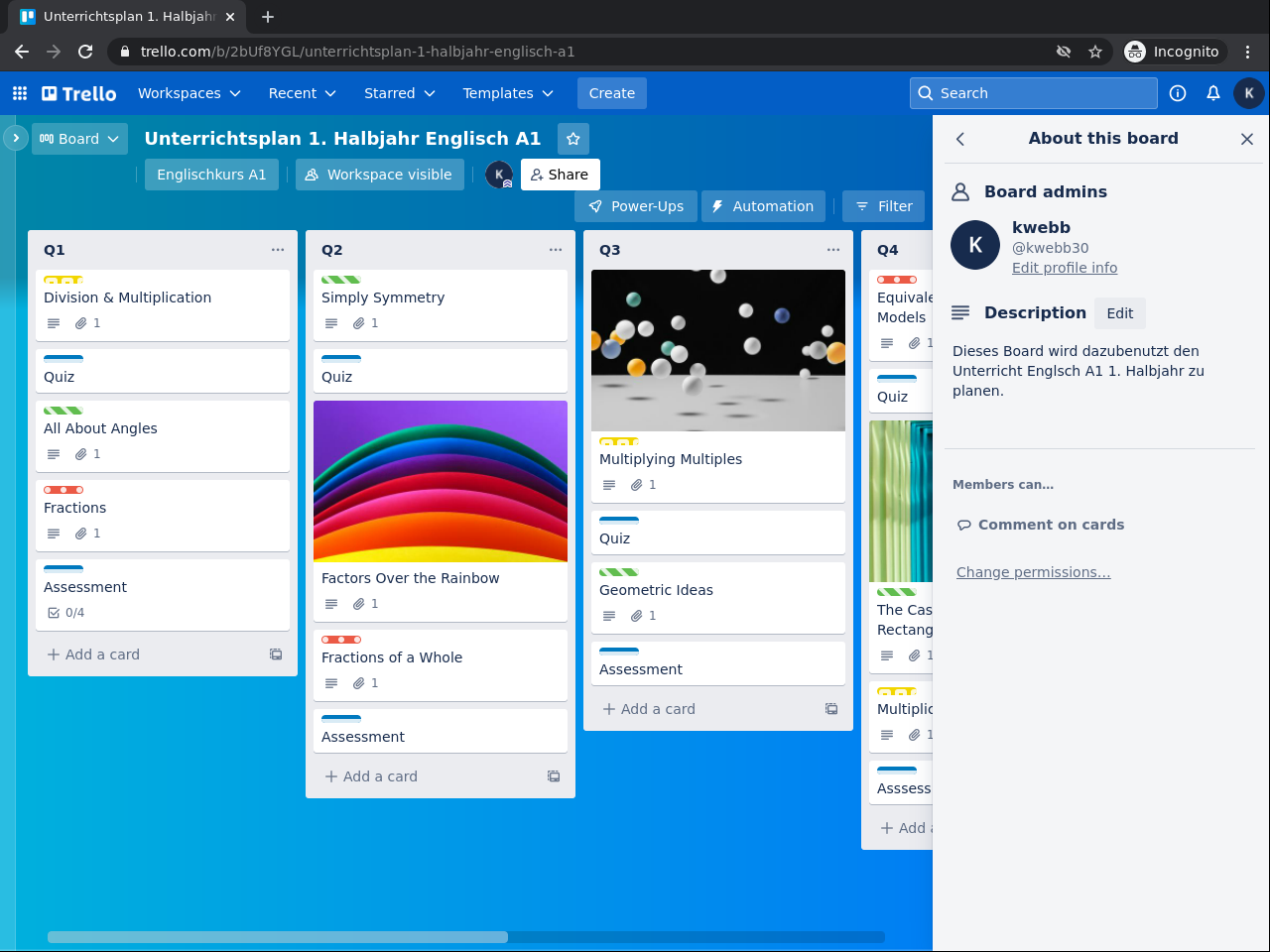1270x952 pixels.
Task: Open Power-Ups
Action: tap(636, 206)
